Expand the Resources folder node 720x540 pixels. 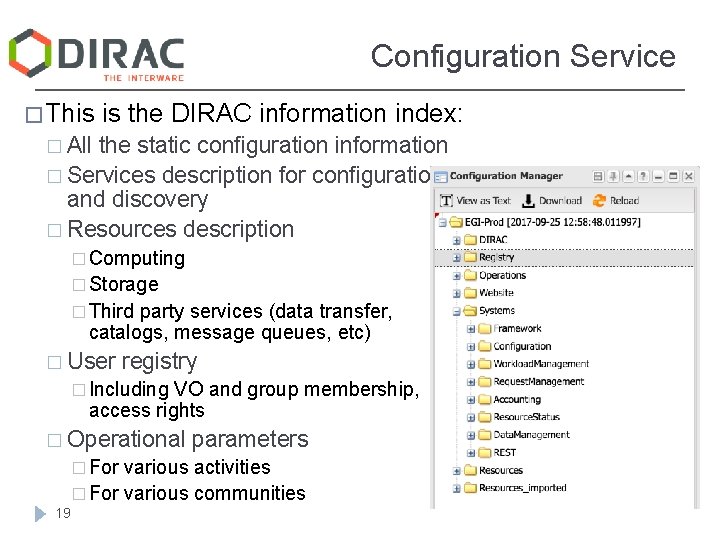[456, 471]
